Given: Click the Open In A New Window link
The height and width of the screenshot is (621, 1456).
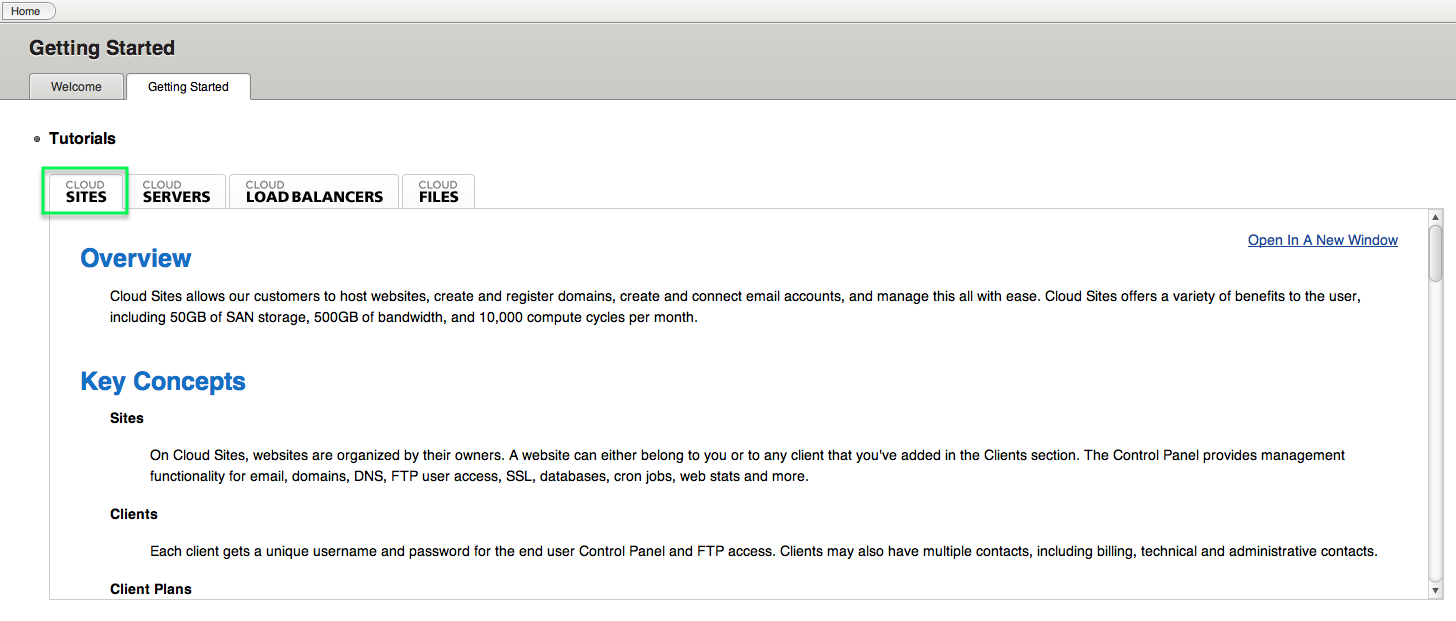Looking at the screenshot, I should point(1323,240).
